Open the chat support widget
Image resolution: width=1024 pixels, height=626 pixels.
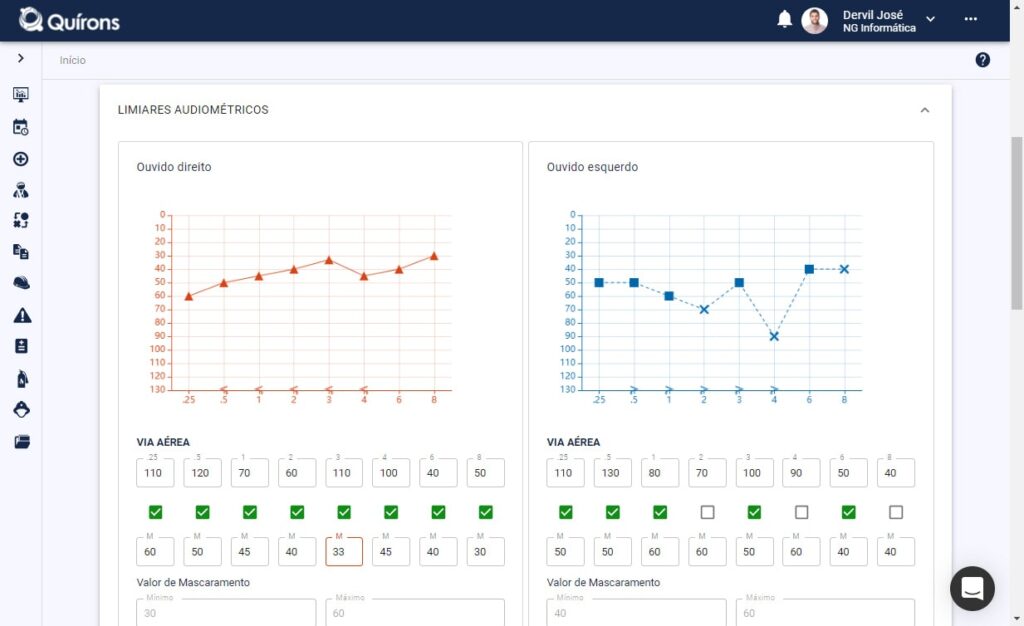coord(972,588)
